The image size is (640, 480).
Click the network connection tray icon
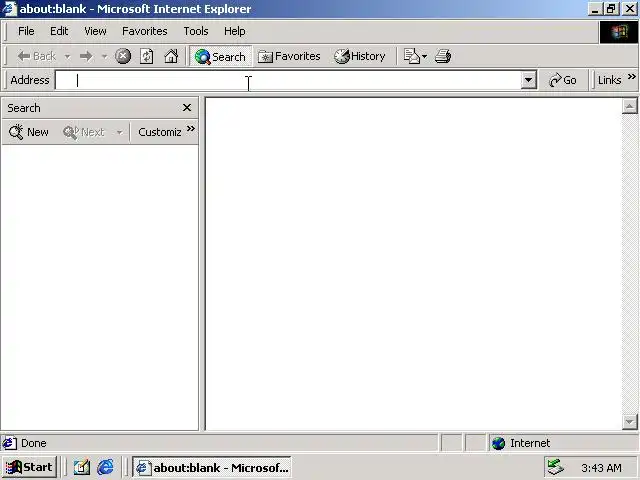[x=556, y=467]
